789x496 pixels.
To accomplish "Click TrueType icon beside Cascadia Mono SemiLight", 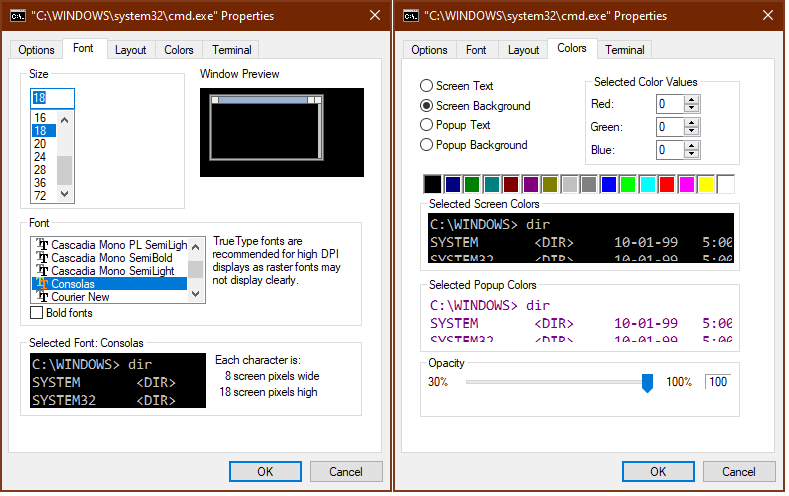I will [x=42, y=271].
